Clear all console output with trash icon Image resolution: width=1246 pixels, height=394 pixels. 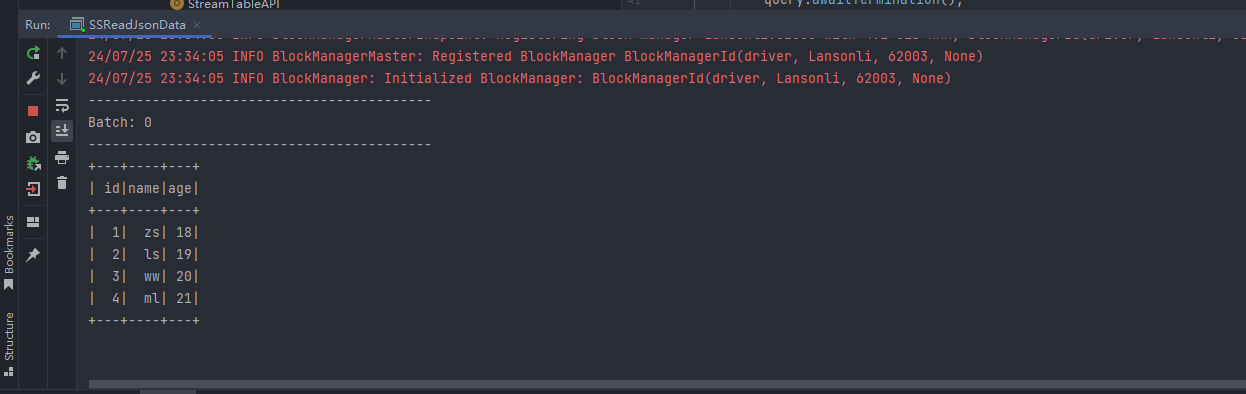coord(62,183)
